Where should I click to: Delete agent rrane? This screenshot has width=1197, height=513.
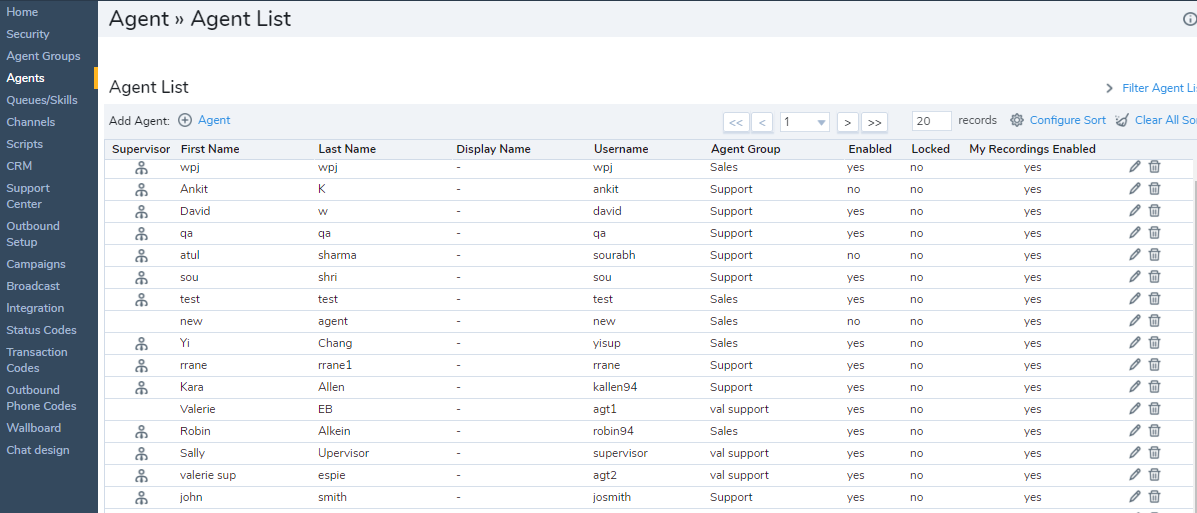click(1154, 365)
